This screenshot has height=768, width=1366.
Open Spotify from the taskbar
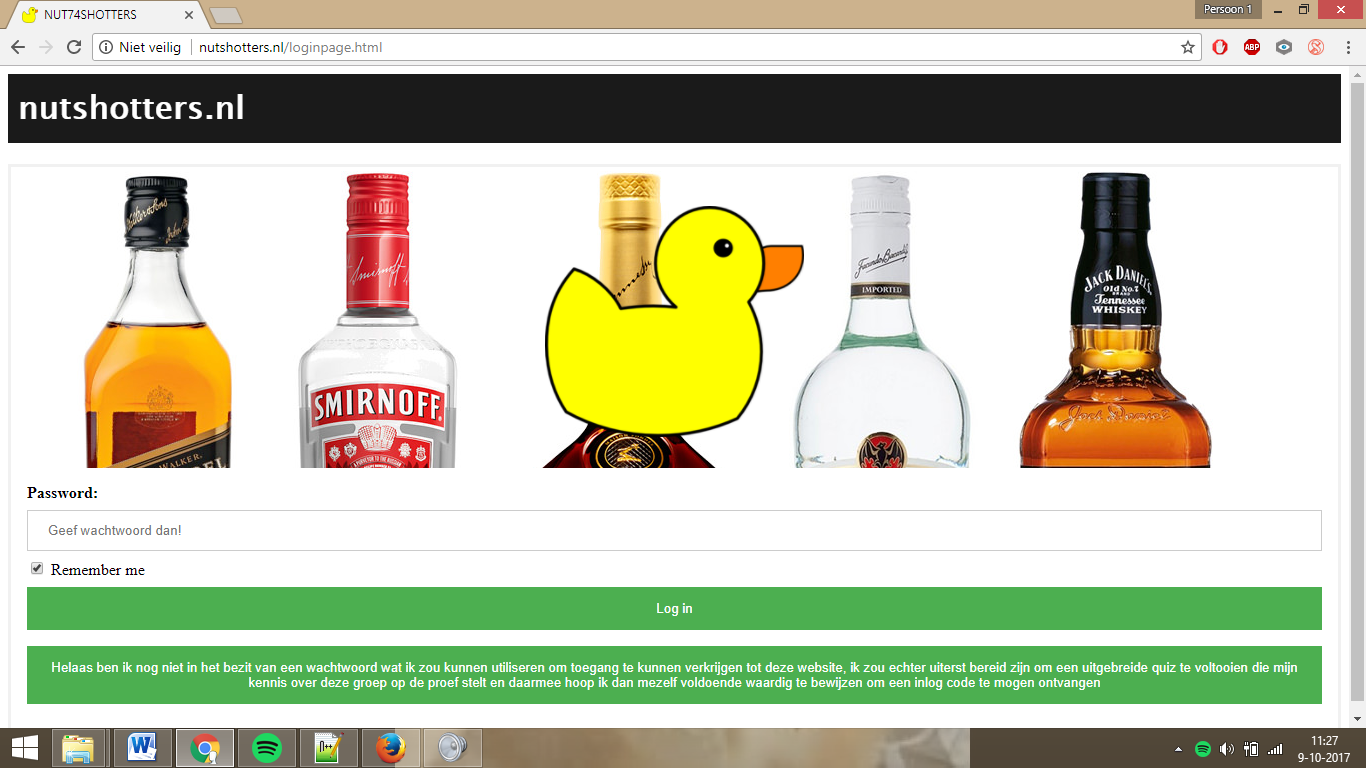coord(267,748)
